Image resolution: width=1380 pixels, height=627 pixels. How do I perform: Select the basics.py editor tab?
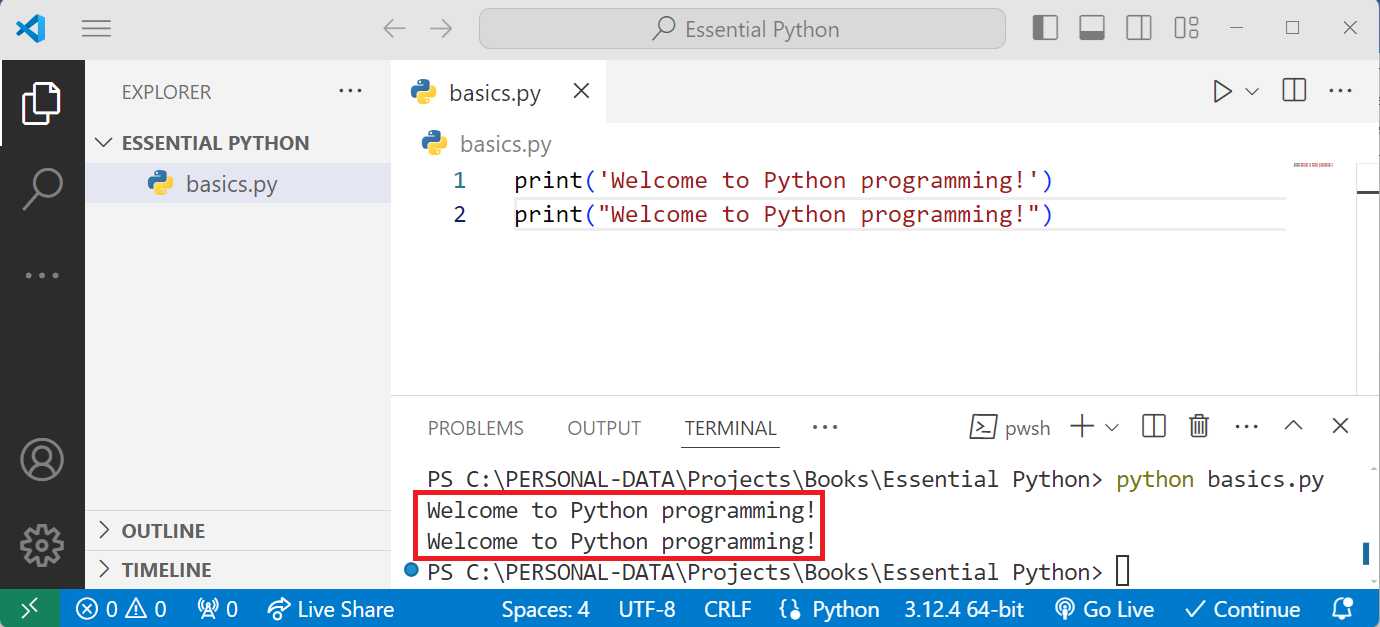point(498,92)
